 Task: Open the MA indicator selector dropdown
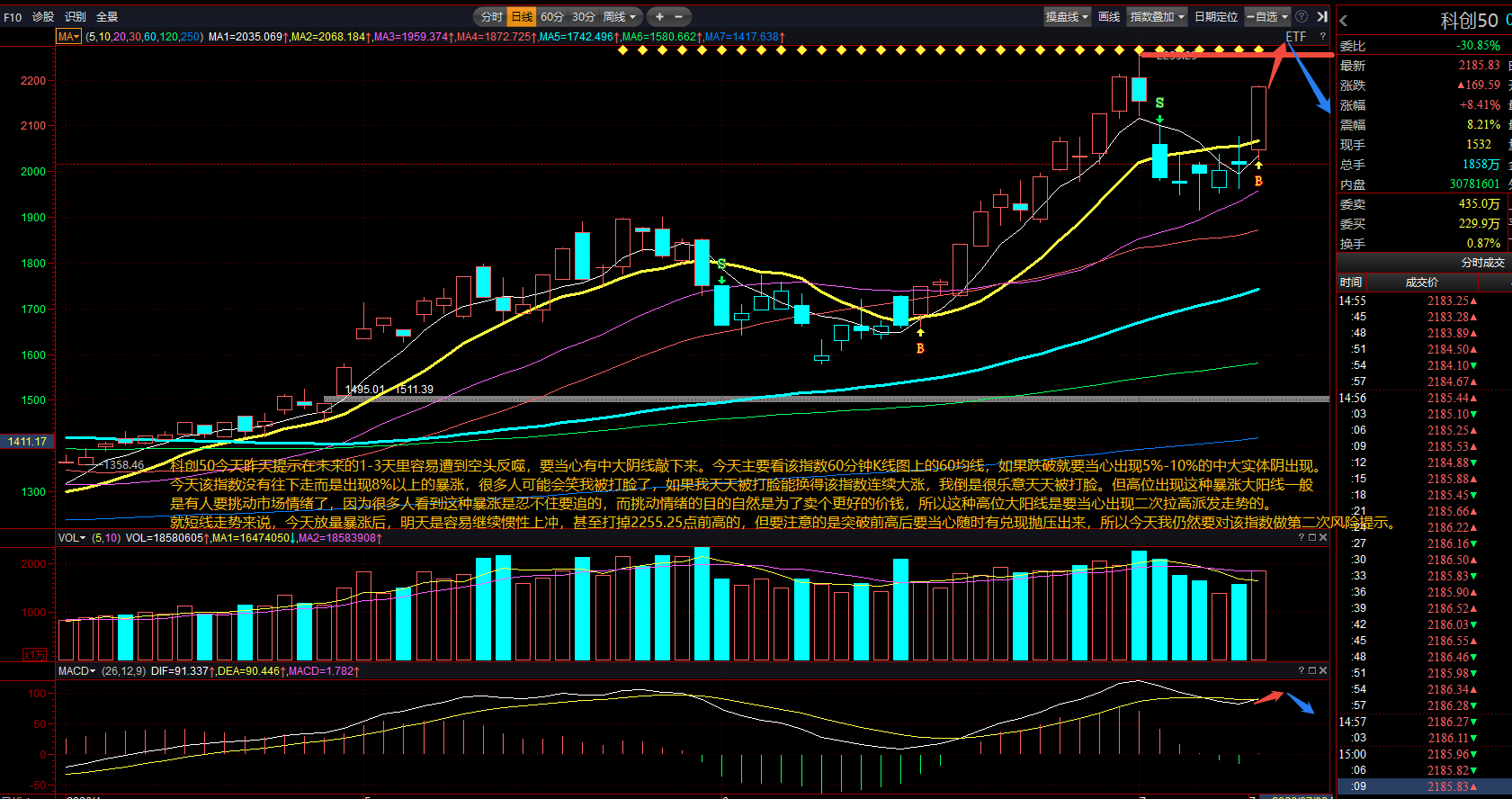click(68, 37)
